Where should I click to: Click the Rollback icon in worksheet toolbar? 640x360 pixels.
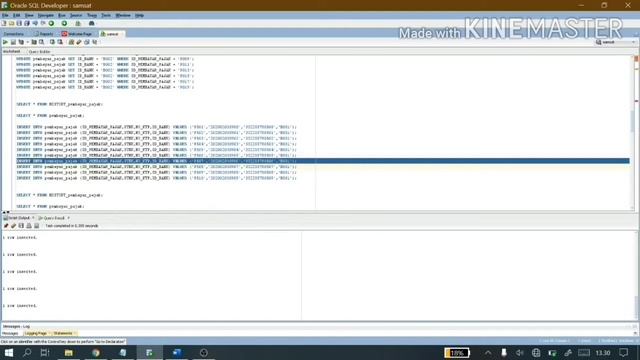[x=60, y=42]
